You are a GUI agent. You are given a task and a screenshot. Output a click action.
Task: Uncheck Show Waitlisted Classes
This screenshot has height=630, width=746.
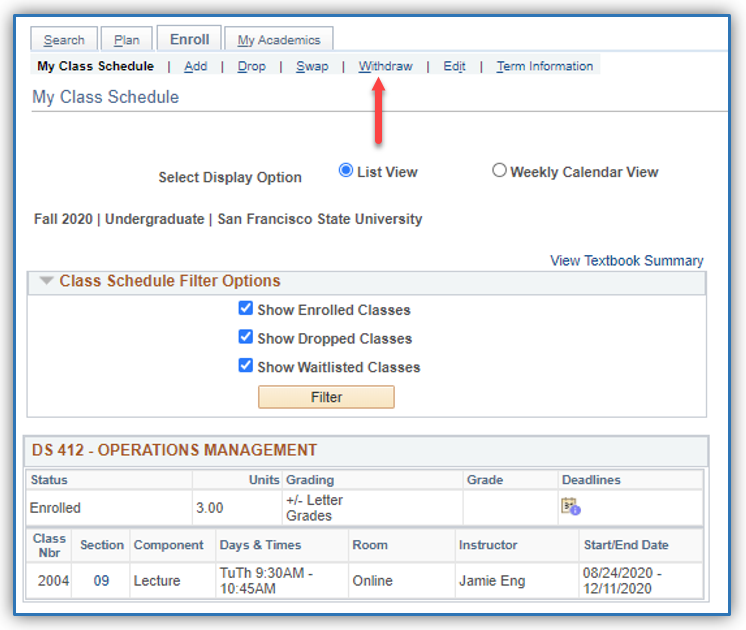(x=245, y=365)
